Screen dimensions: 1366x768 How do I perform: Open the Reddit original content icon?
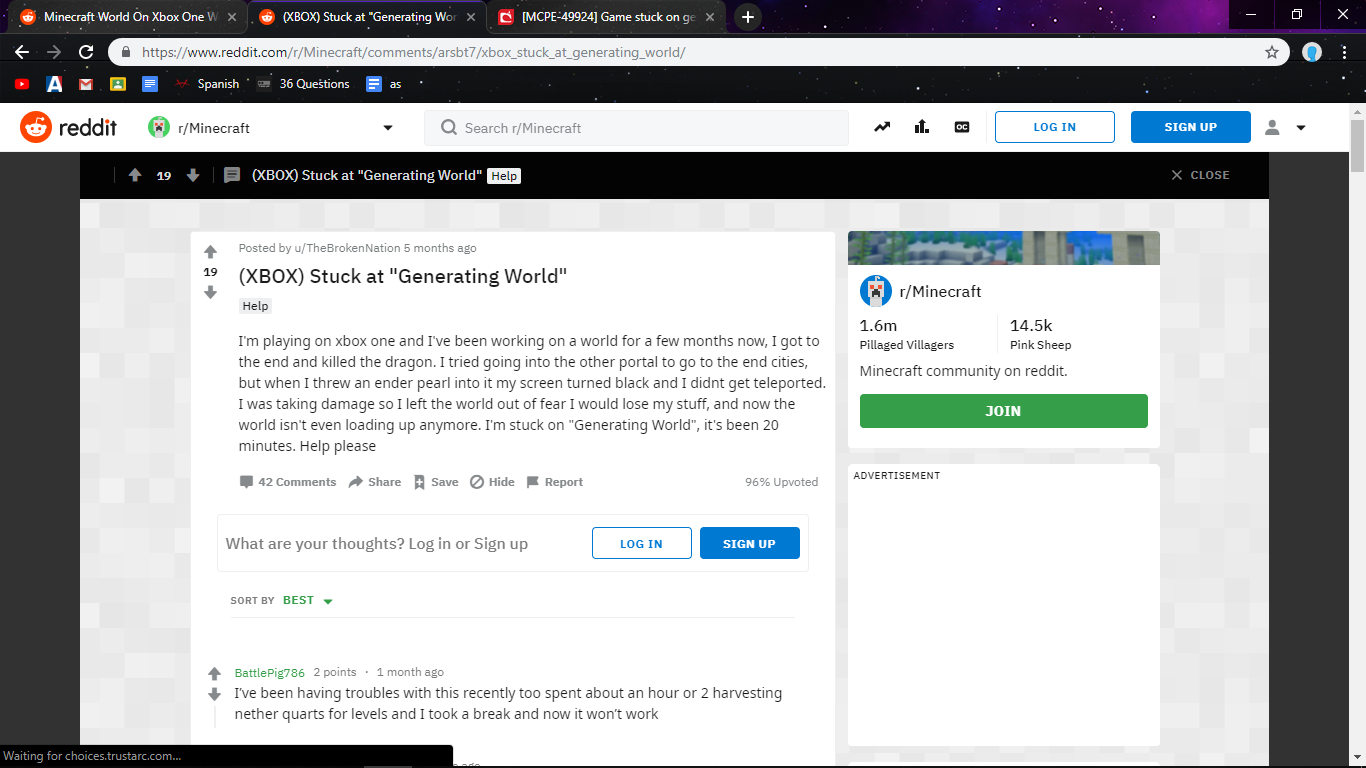pyautogui.click(x=962, y=127)
